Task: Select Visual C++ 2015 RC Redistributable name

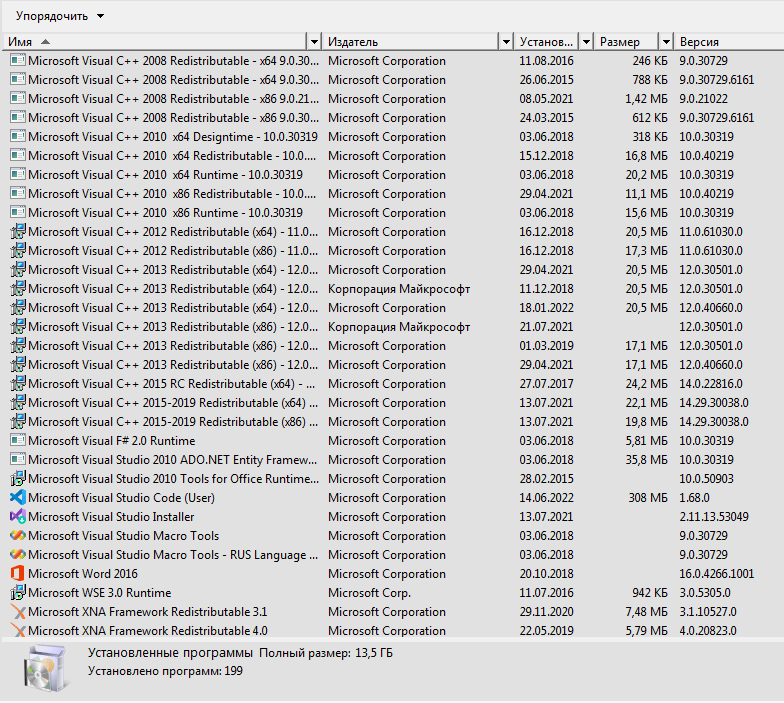Action: click(x=172, y=384)
